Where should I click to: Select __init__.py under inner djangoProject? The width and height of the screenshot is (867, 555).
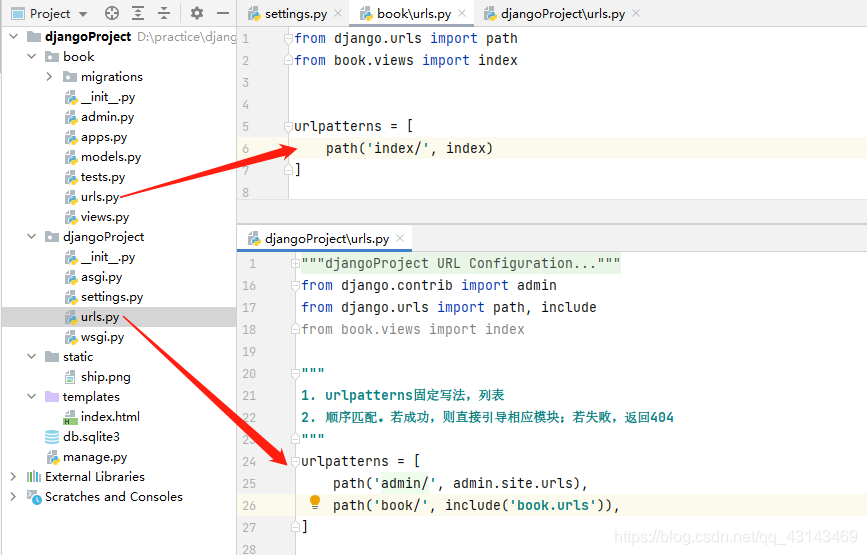click(x=108, y=256)
